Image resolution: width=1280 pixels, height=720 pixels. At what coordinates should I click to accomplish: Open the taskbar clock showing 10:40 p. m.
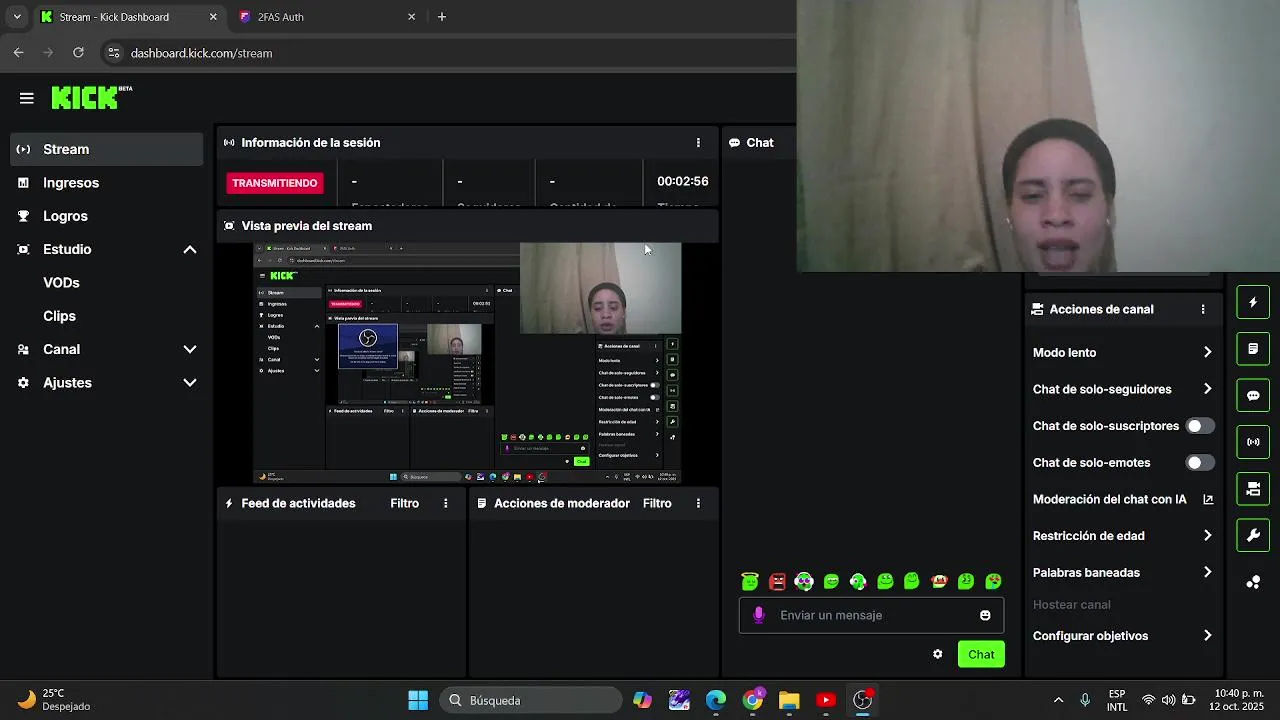pyautogui.click(x=1238, y=700)
